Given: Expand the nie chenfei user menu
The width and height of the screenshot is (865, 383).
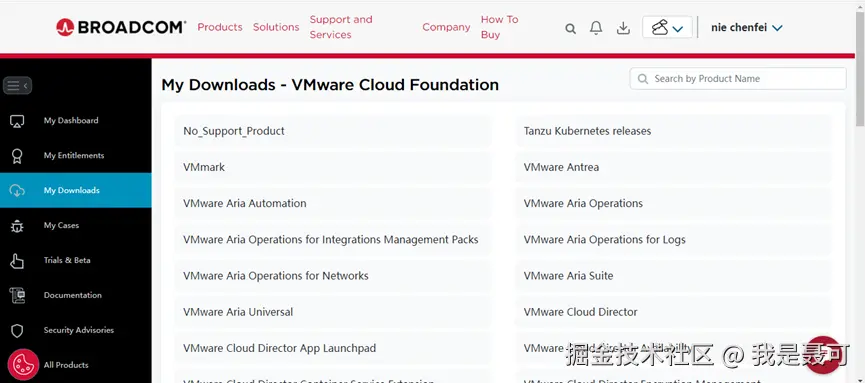Looking at the screenshot, I should 746,28.
